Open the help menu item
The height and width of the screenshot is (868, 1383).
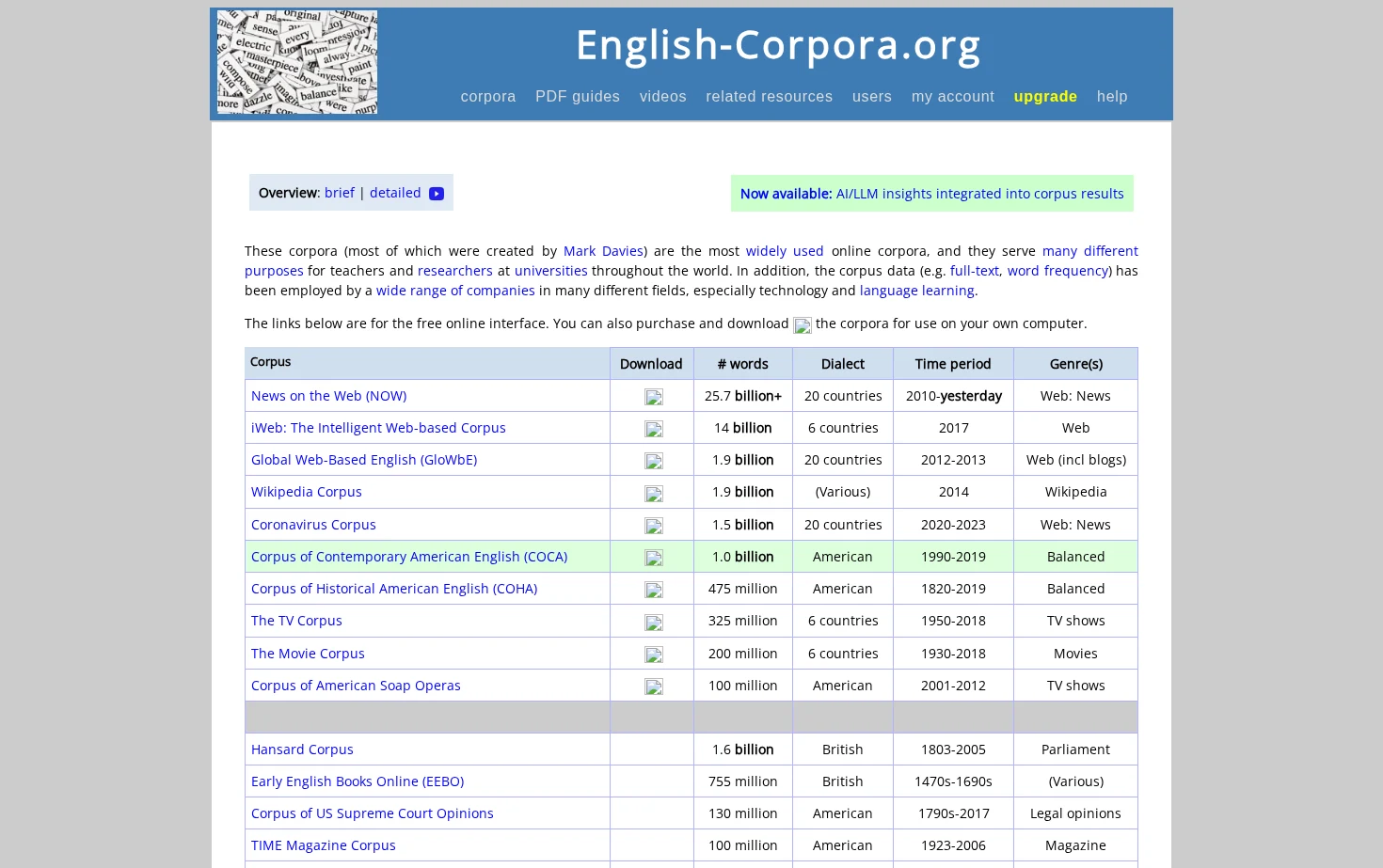(1112, 96)
